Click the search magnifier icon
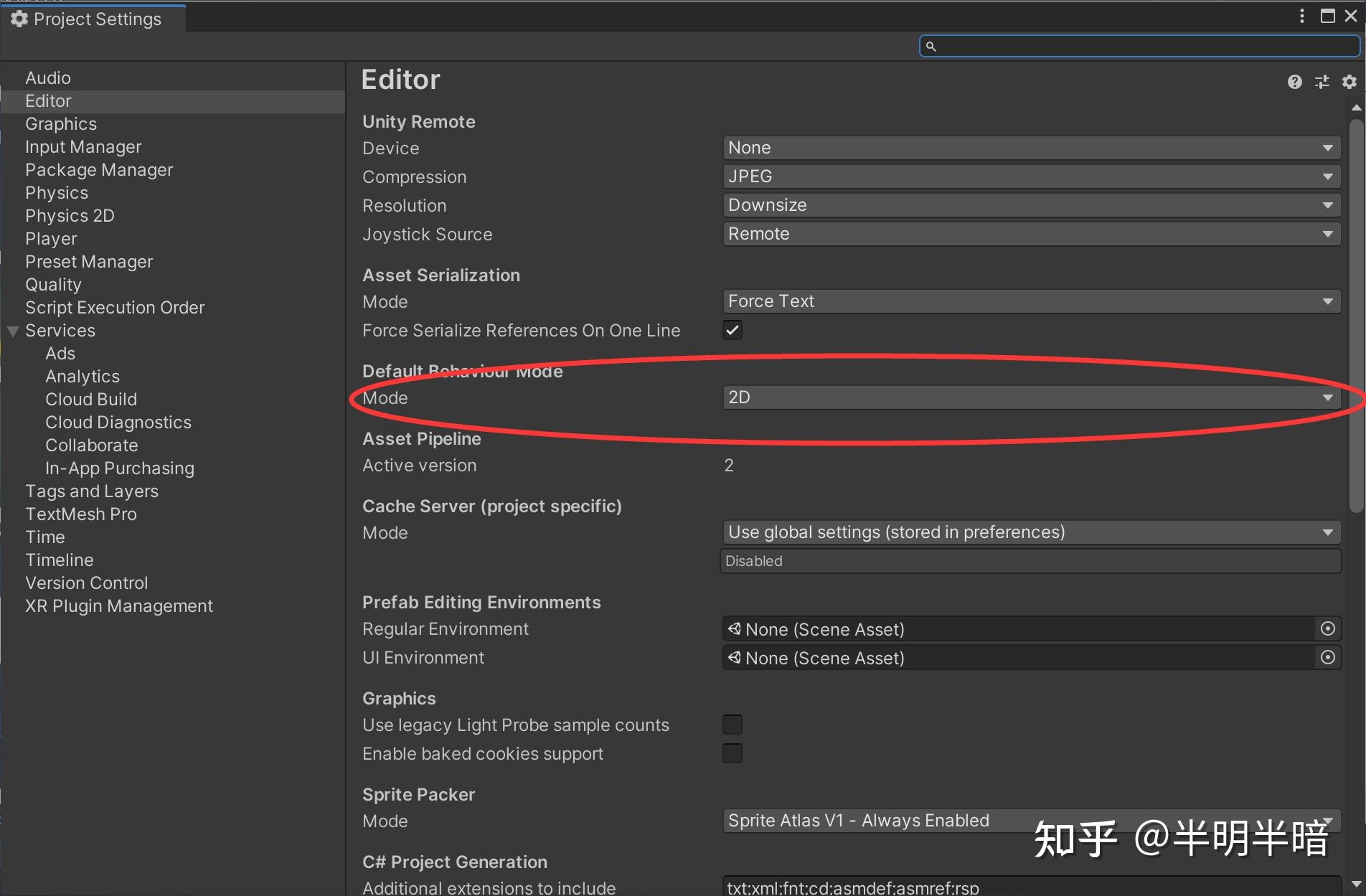1366x896 pixels. click(x=931, y=47)
